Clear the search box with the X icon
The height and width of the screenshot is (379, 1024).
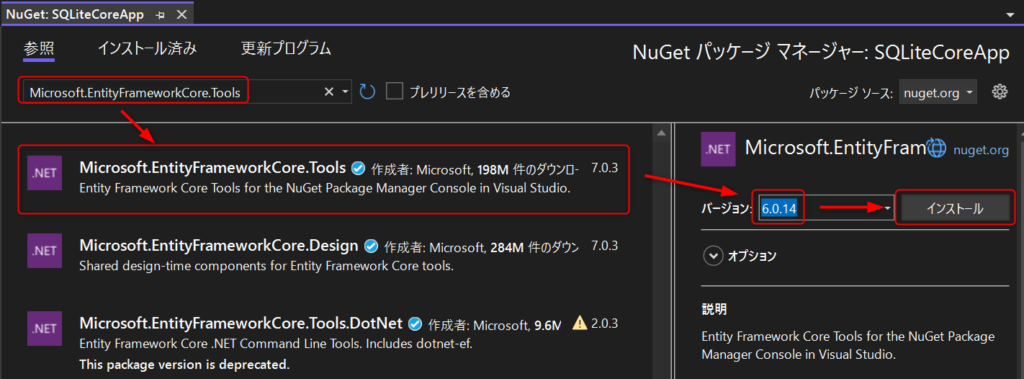coord(329,92)
